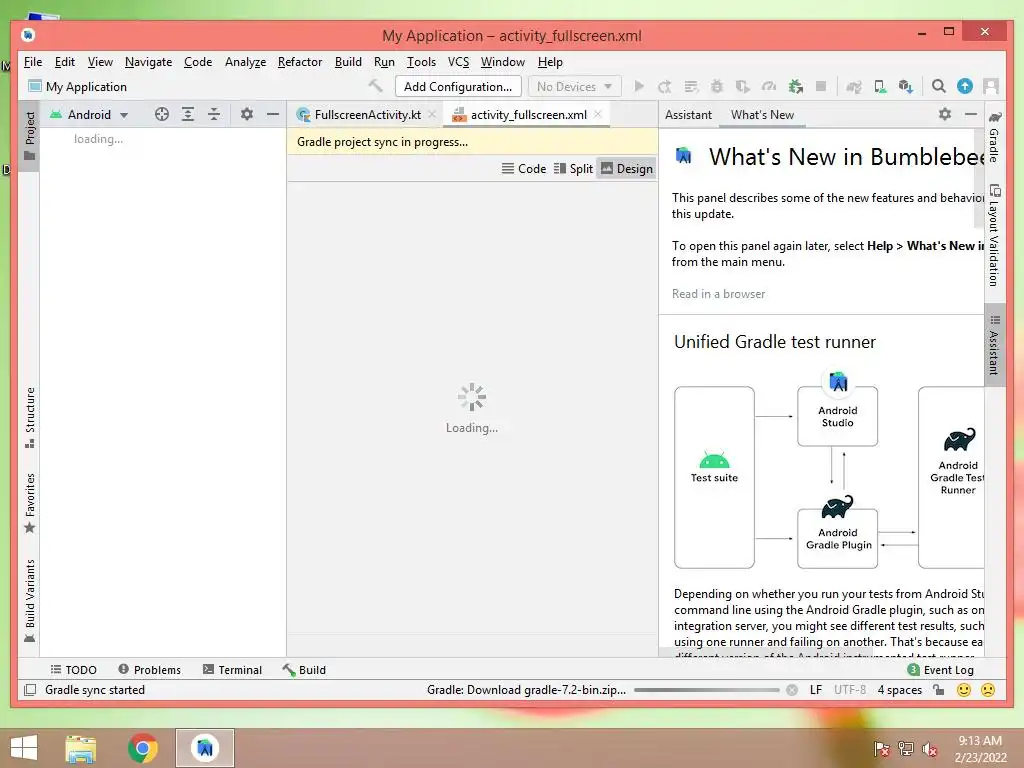Open the SDK Manager download icon
Viewport: 1024px width, 768px height.
pyautogui.click(x=906, y=86)
